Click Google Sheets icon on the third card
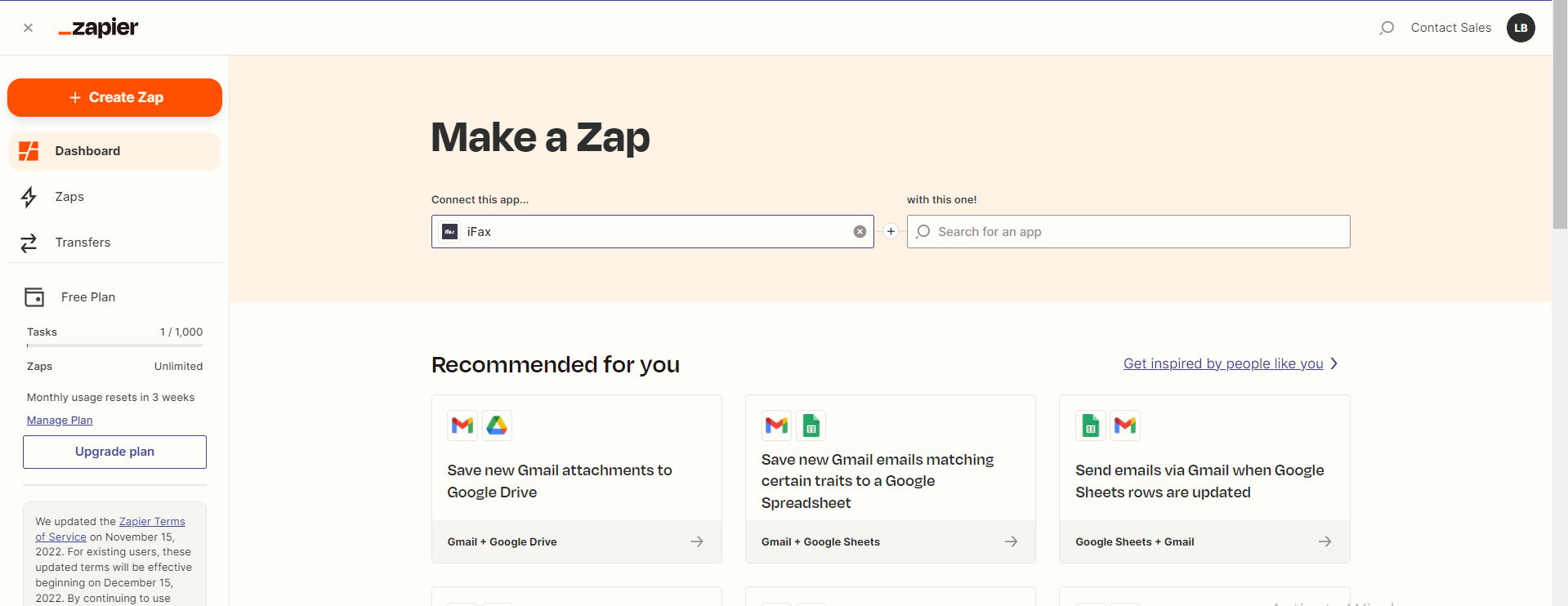 (x=1091, y=426)
